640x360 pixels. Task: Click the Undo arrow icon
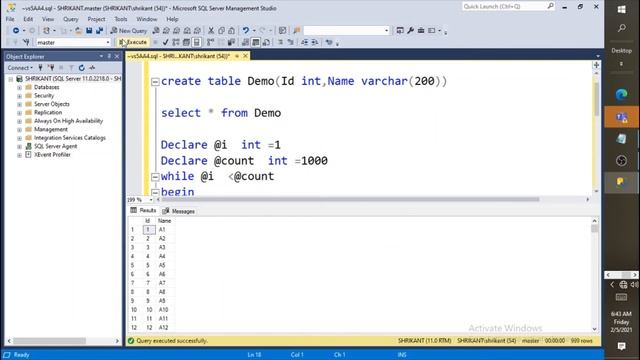click(246, 31)
